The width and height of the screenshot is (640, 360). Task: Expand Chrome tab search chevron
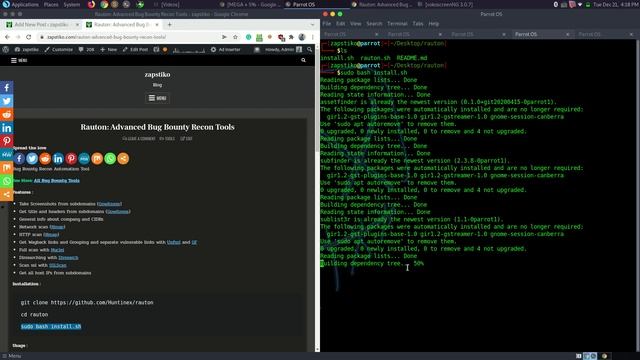tap(312, 24)
